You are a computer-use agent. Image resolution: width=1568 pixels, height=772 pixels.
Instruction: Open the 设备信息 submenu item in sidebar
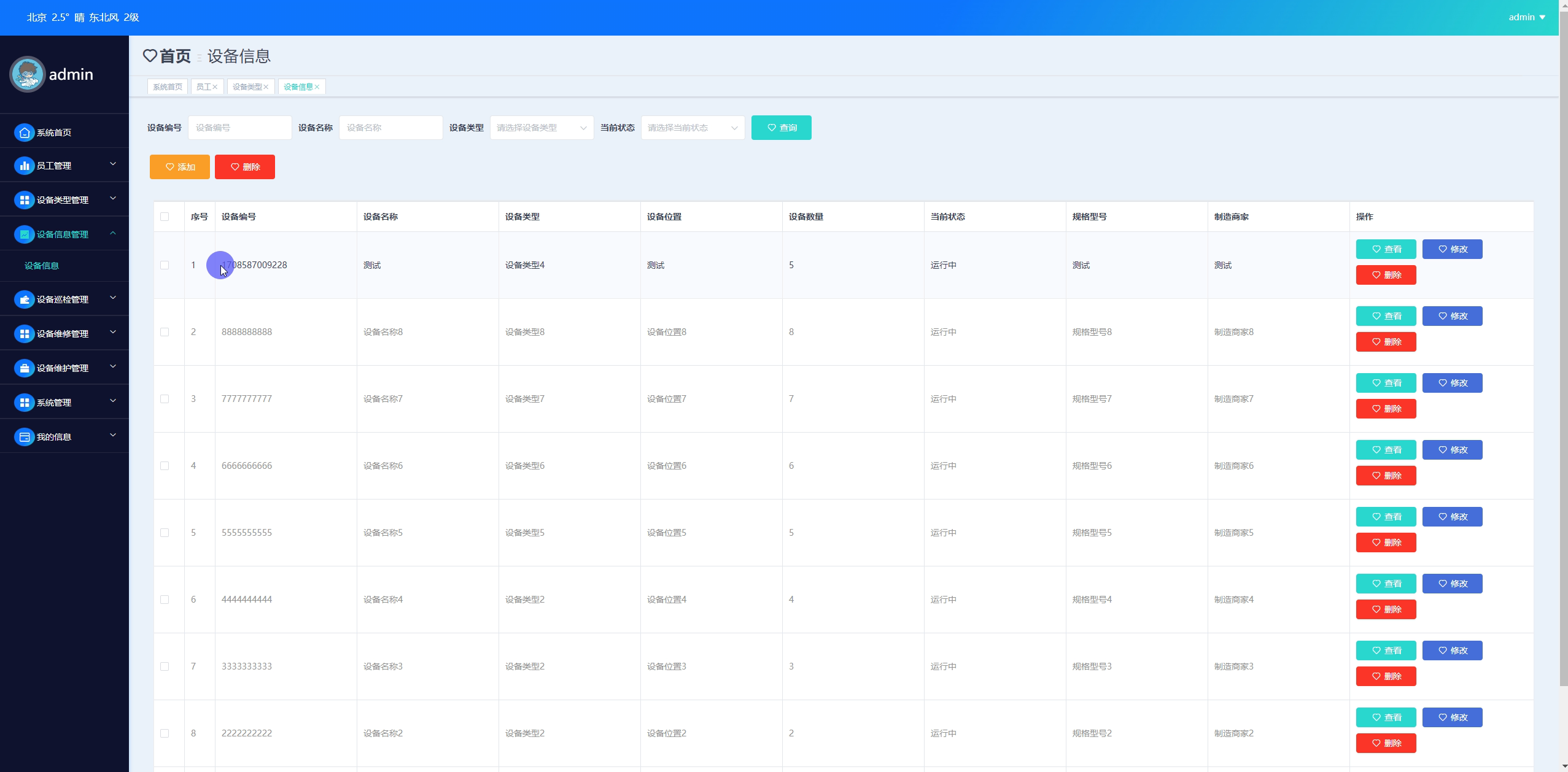[x=42, y=266]
